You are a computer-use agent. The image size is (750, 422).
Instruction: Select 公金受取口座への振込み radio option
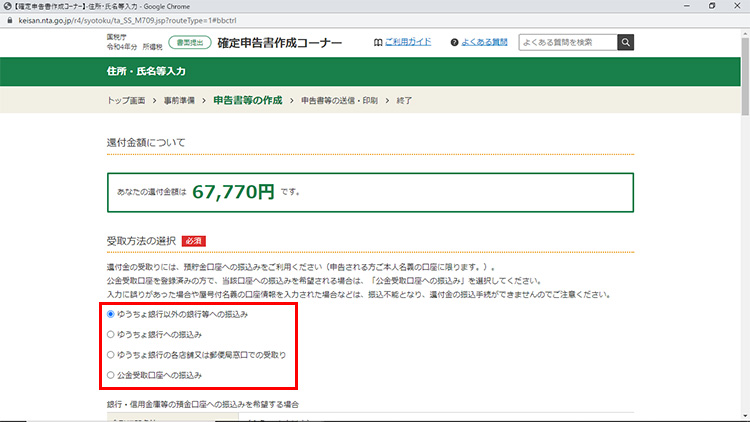(x=111, y=374)
